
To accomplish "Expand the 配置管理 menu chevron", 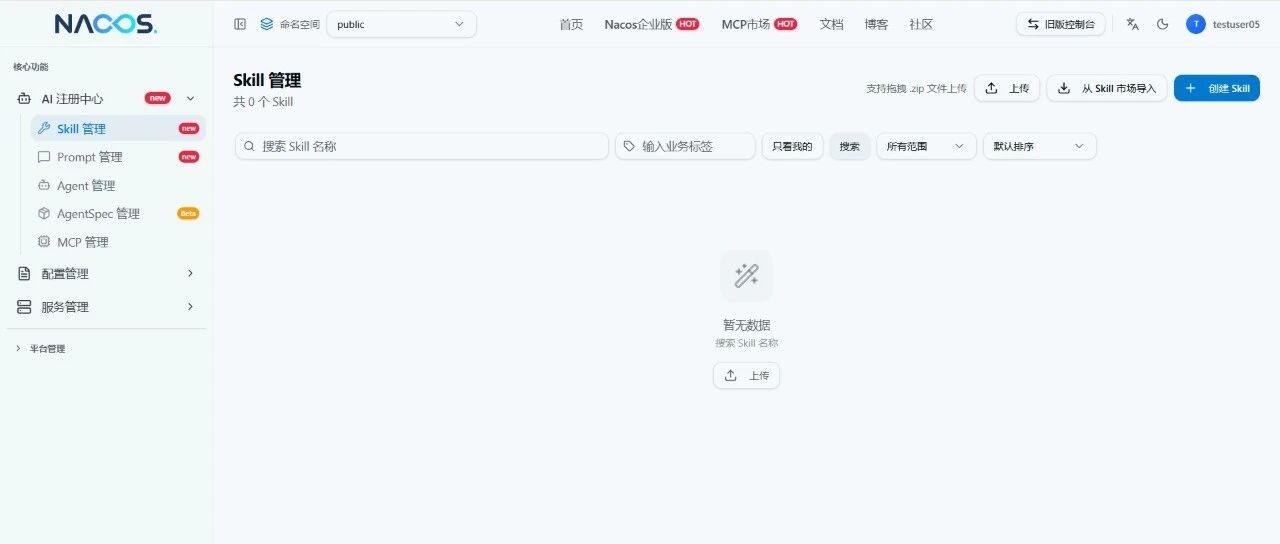I will (x=191, y=274).
